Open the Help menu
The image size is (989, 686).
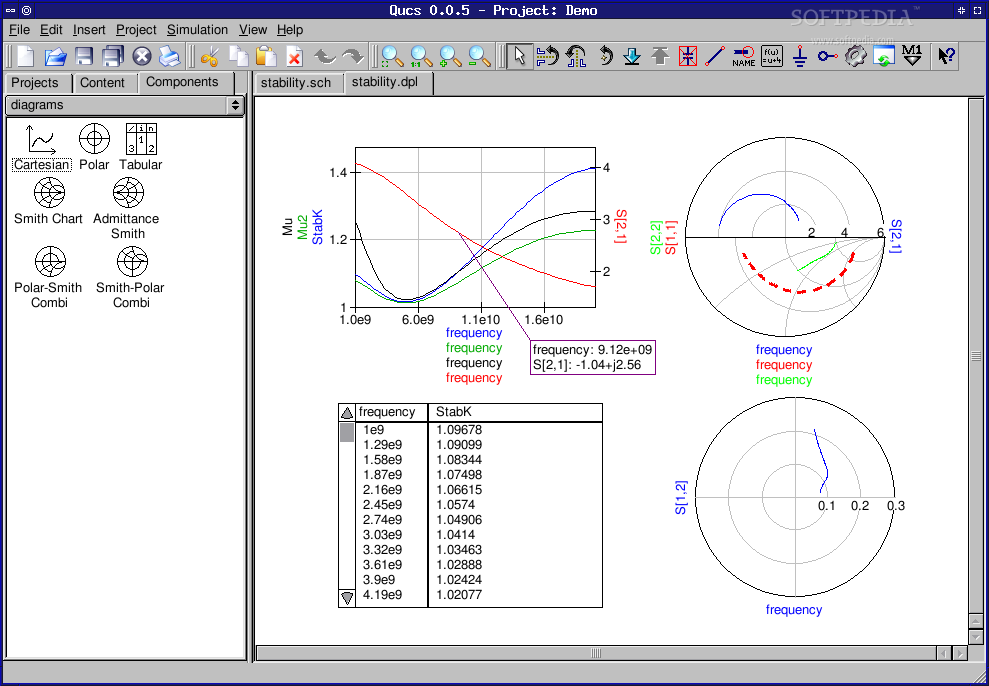tap(290, 30)
